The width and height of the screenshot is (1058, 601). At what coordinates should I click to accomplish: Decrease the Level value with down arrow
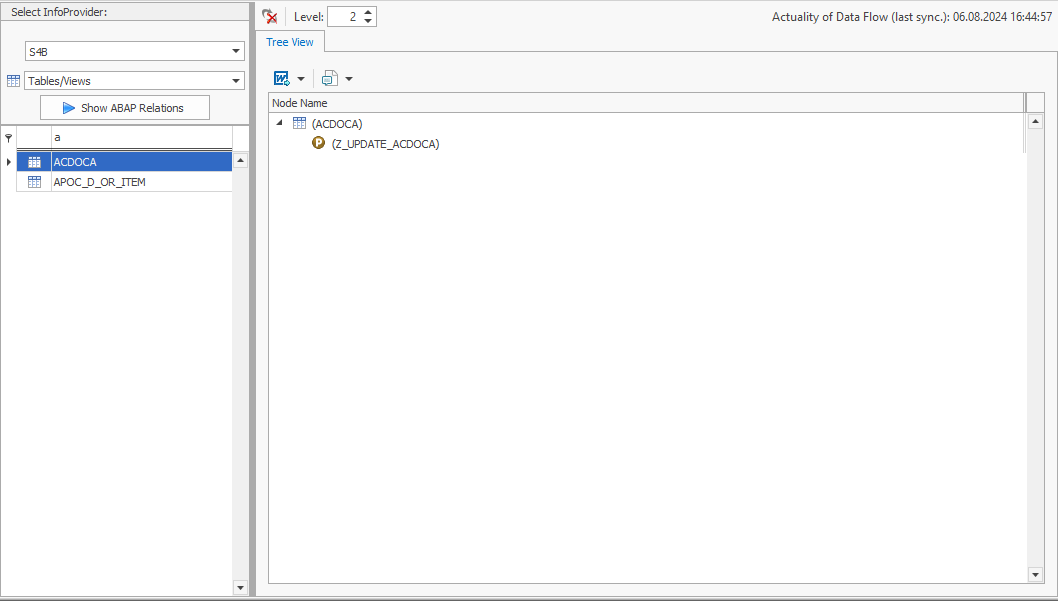tap(369, 22)
